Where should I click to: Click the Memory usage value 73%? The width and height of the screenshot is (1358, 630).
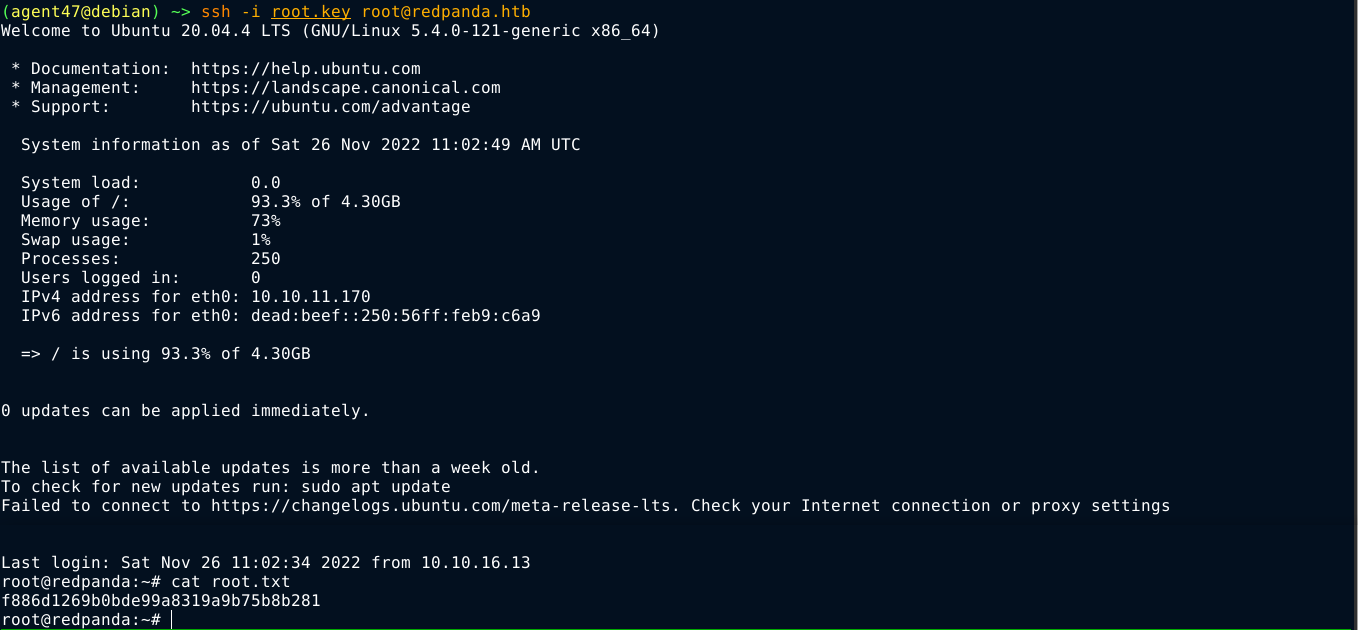click(265, 221)
